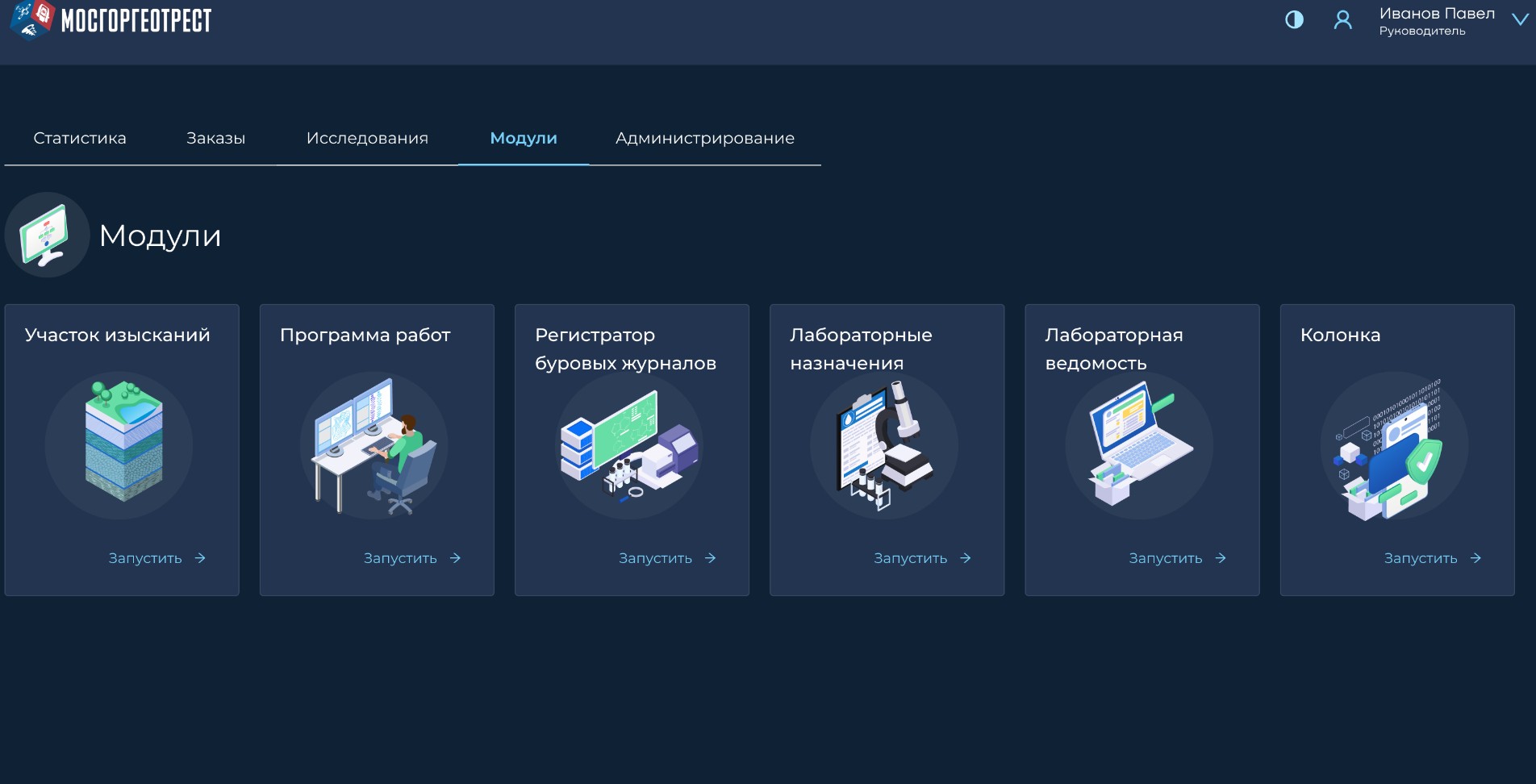The width and height of the screenshot is (1536, 784).
Task: Click the laptop illustration for Лабораторная ведомость
Action: pyautogui.click(x=1139, y=444)
